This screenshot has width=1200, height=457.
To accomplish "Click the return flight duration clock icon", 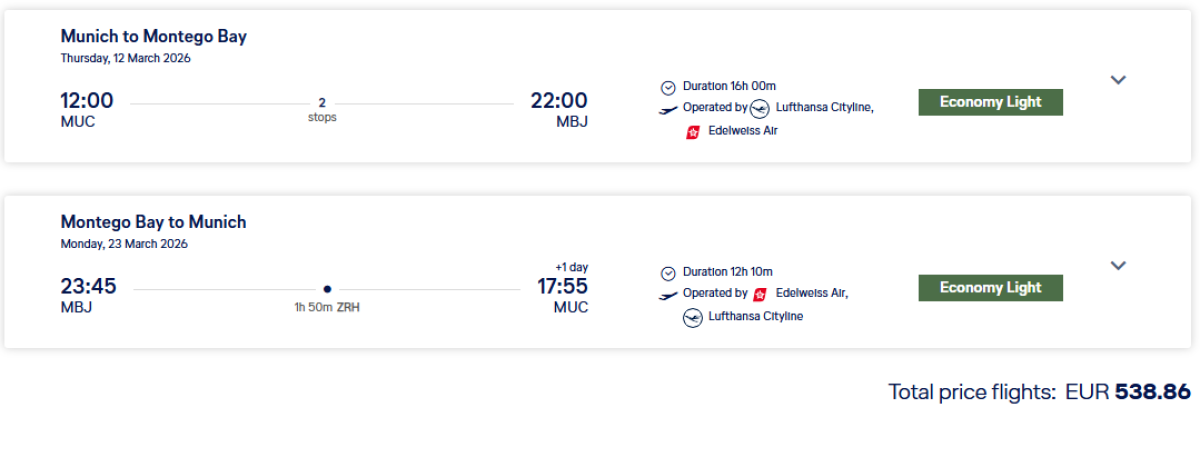I will coord(668,273).
